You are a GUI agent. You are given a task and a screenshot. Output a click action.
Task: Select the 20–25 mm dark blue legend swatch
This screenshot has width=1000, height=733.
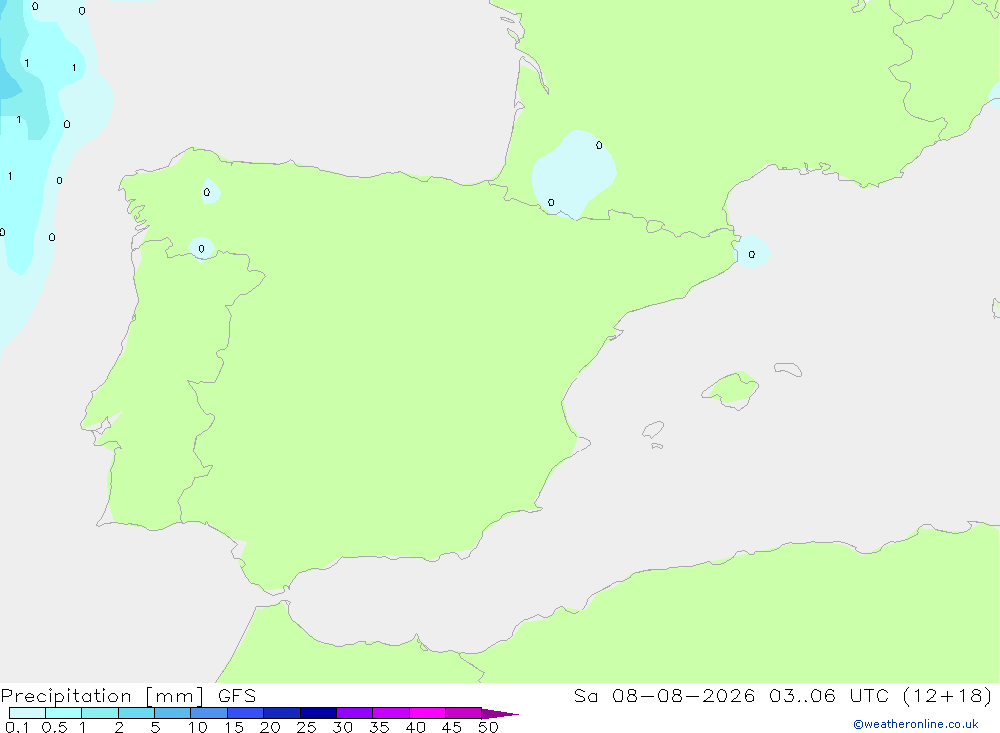click(281, 713)
